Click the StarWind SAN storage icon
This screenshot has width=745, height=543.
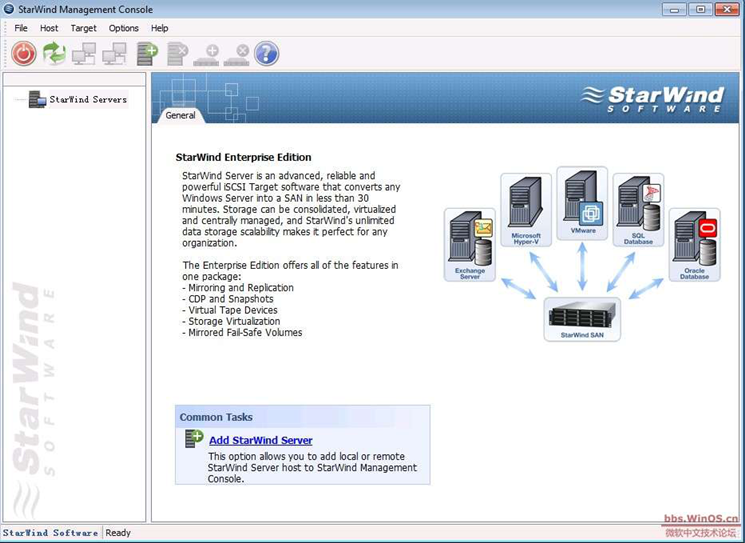point(582,319)
